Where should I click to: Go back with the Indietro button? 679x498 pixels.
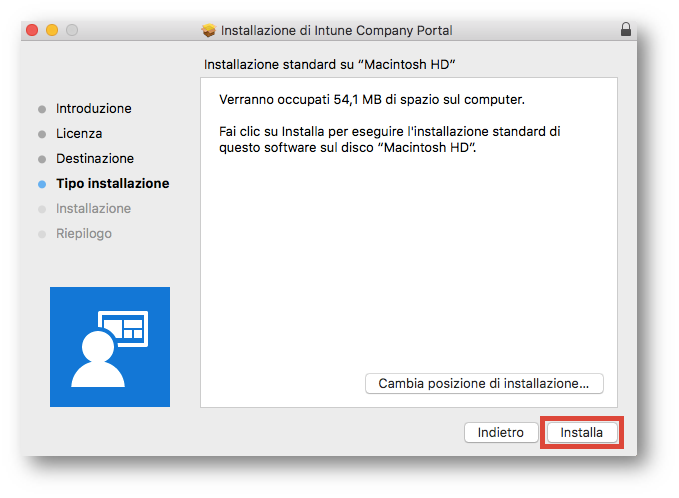coord(501,432)
